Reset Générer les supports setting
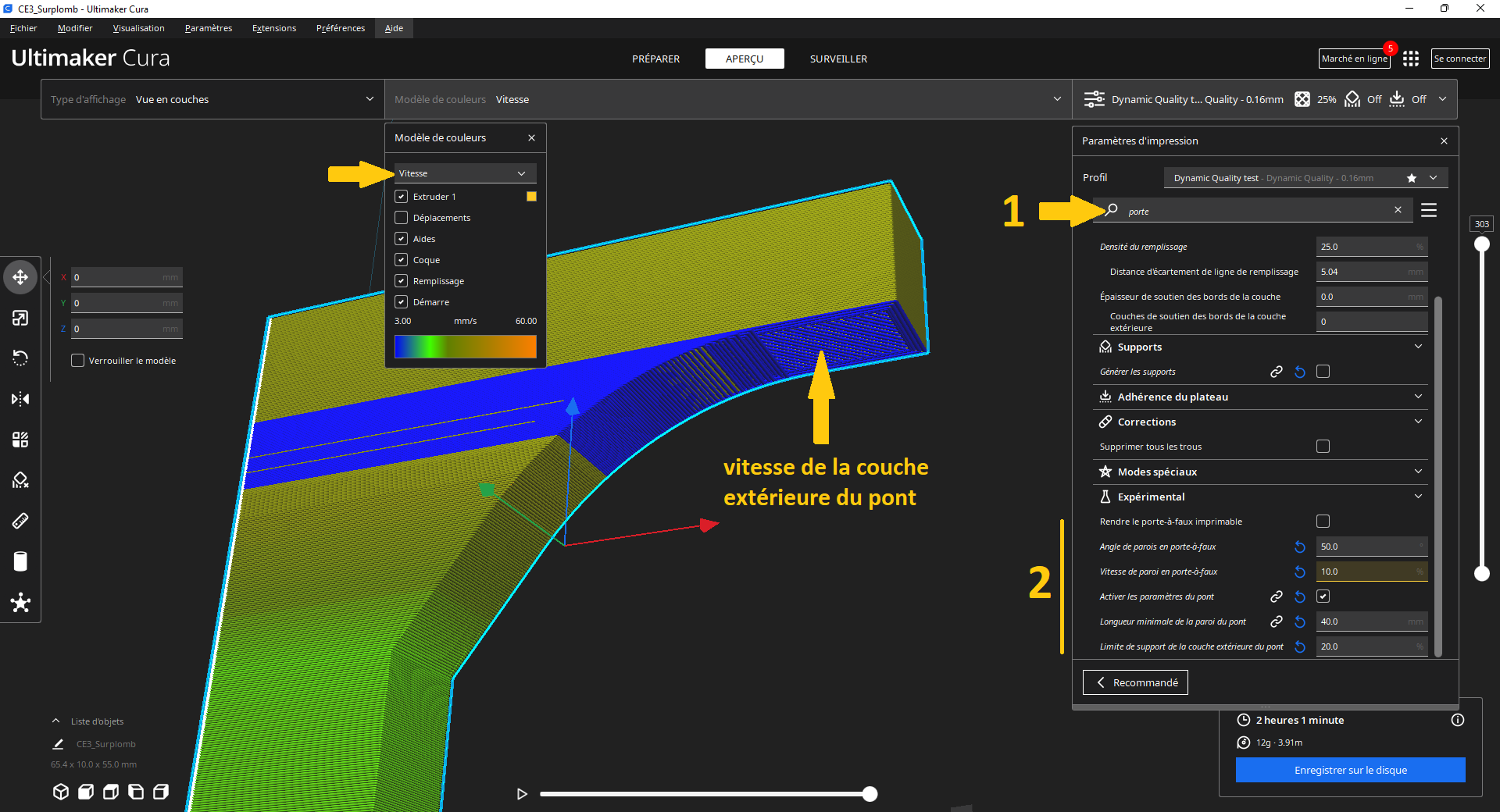Viewport: 1500px width, 812px height. [1300, 372]
